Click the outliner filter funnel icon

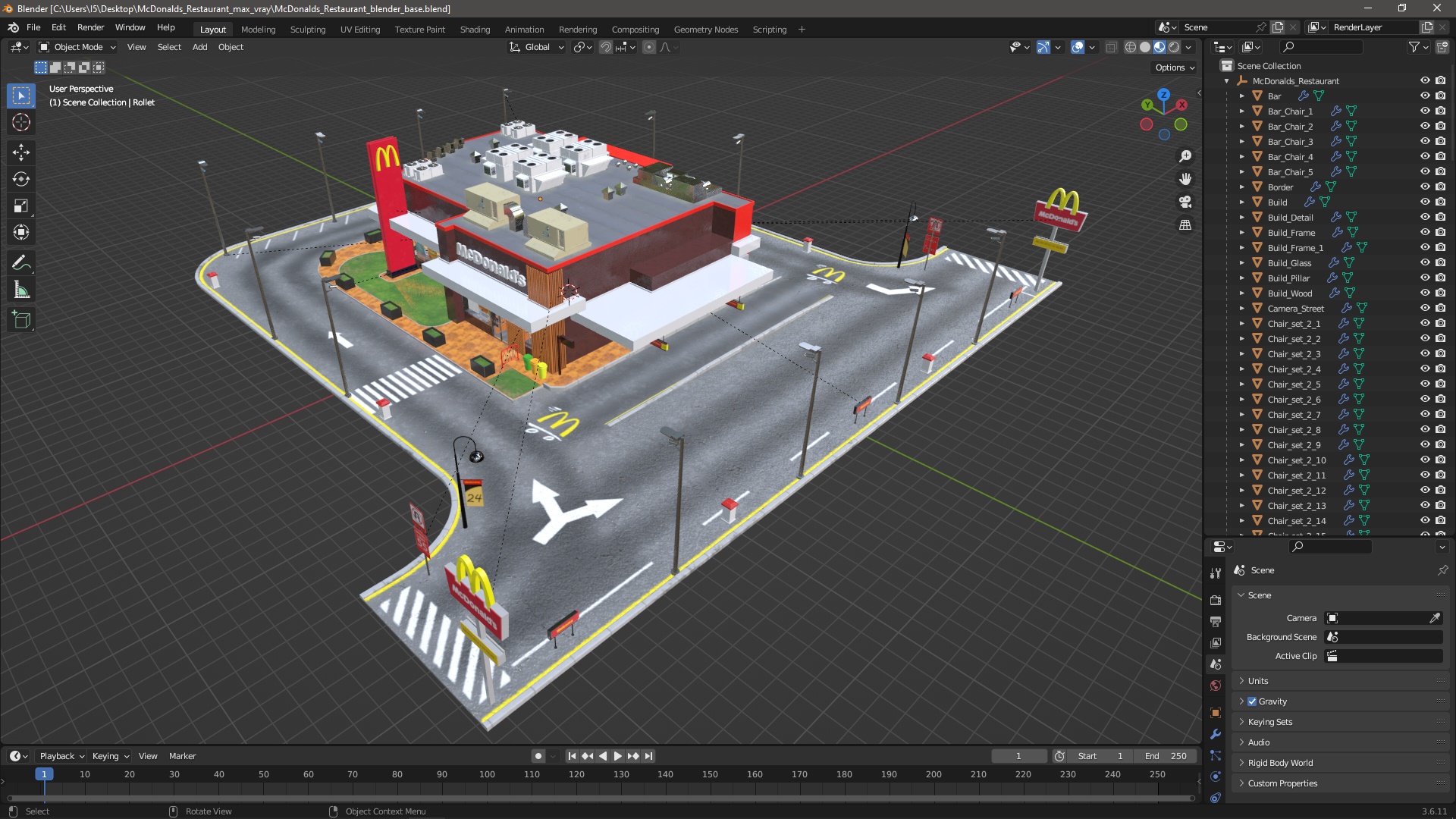point(1414,47)
